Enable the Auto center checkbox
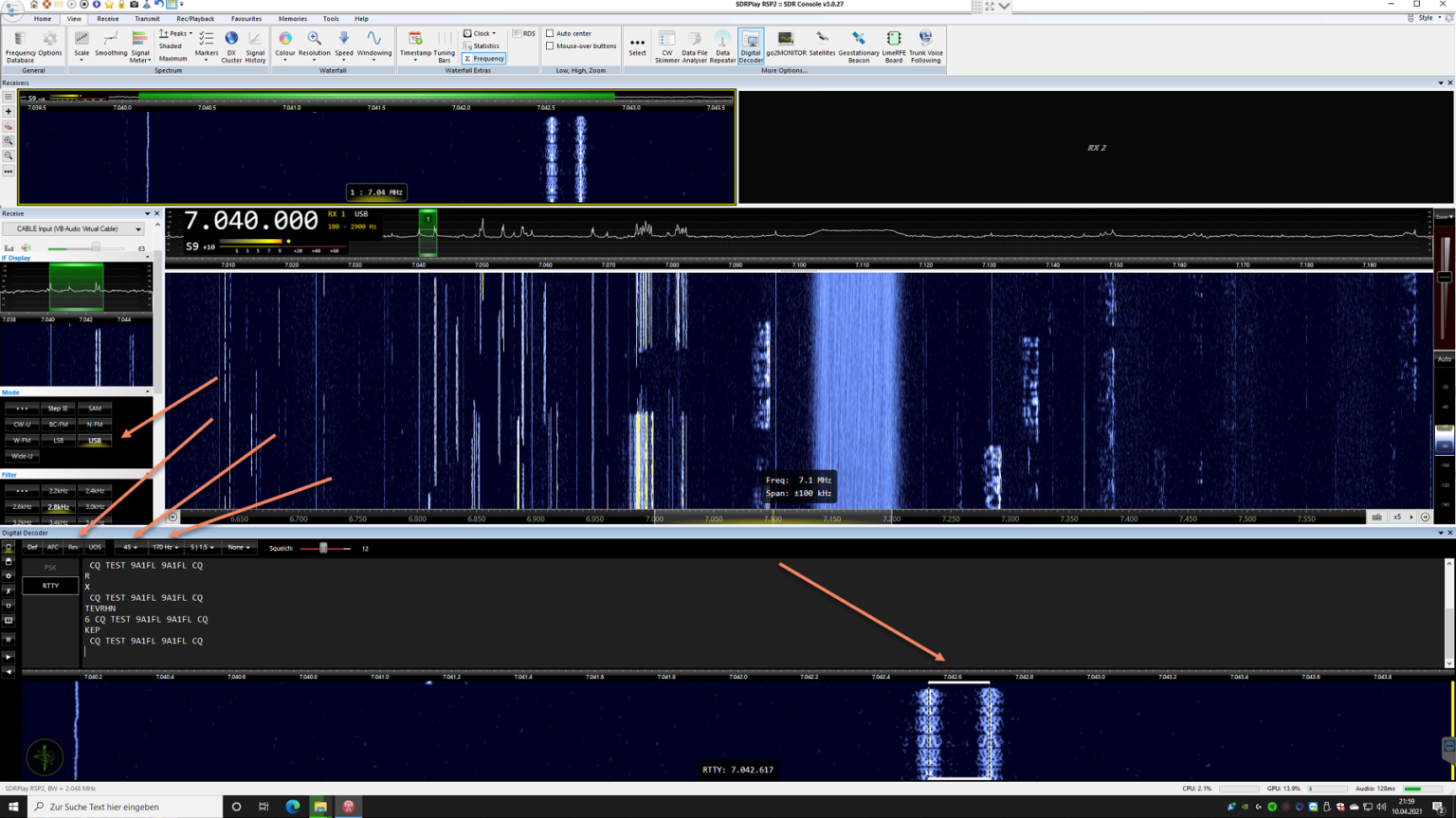This screenshot has width=1456, height=818. [569, 33]
